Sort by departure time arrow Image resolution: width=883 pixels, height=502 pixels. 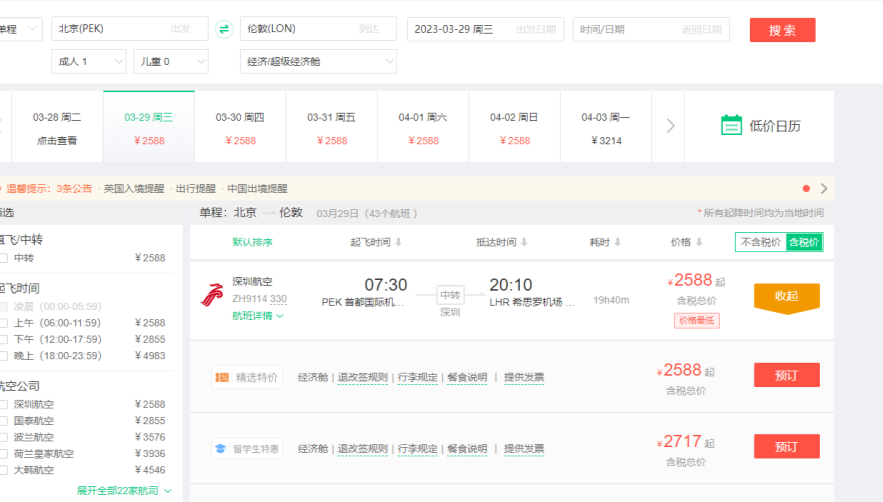(x=398, y=242)
